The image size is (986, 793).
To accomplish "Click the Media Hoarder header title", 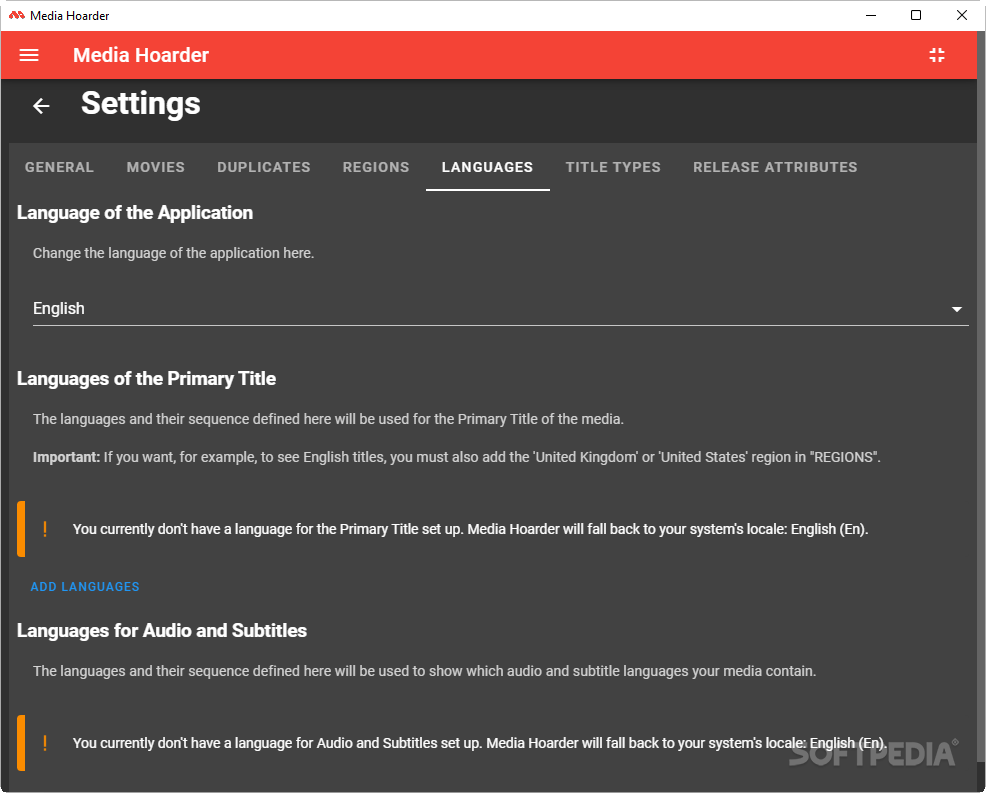I will pyautogui.click(x=141, y=55).
